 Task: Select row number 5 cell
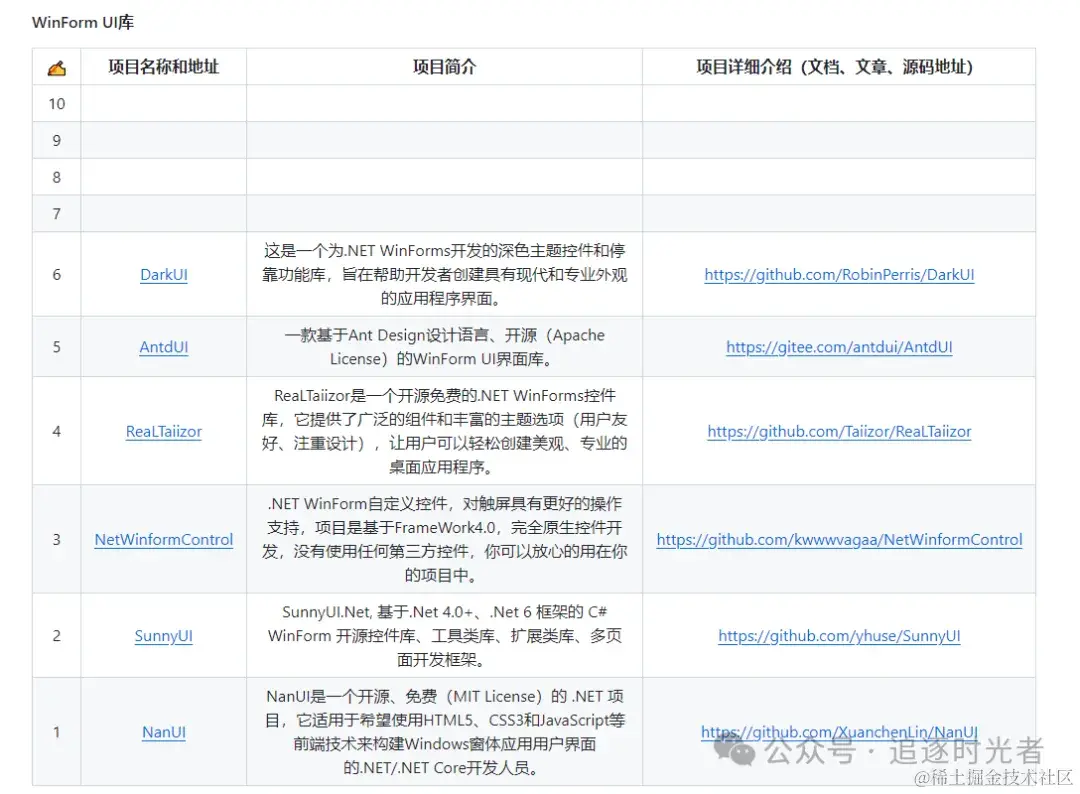(56, 347)
